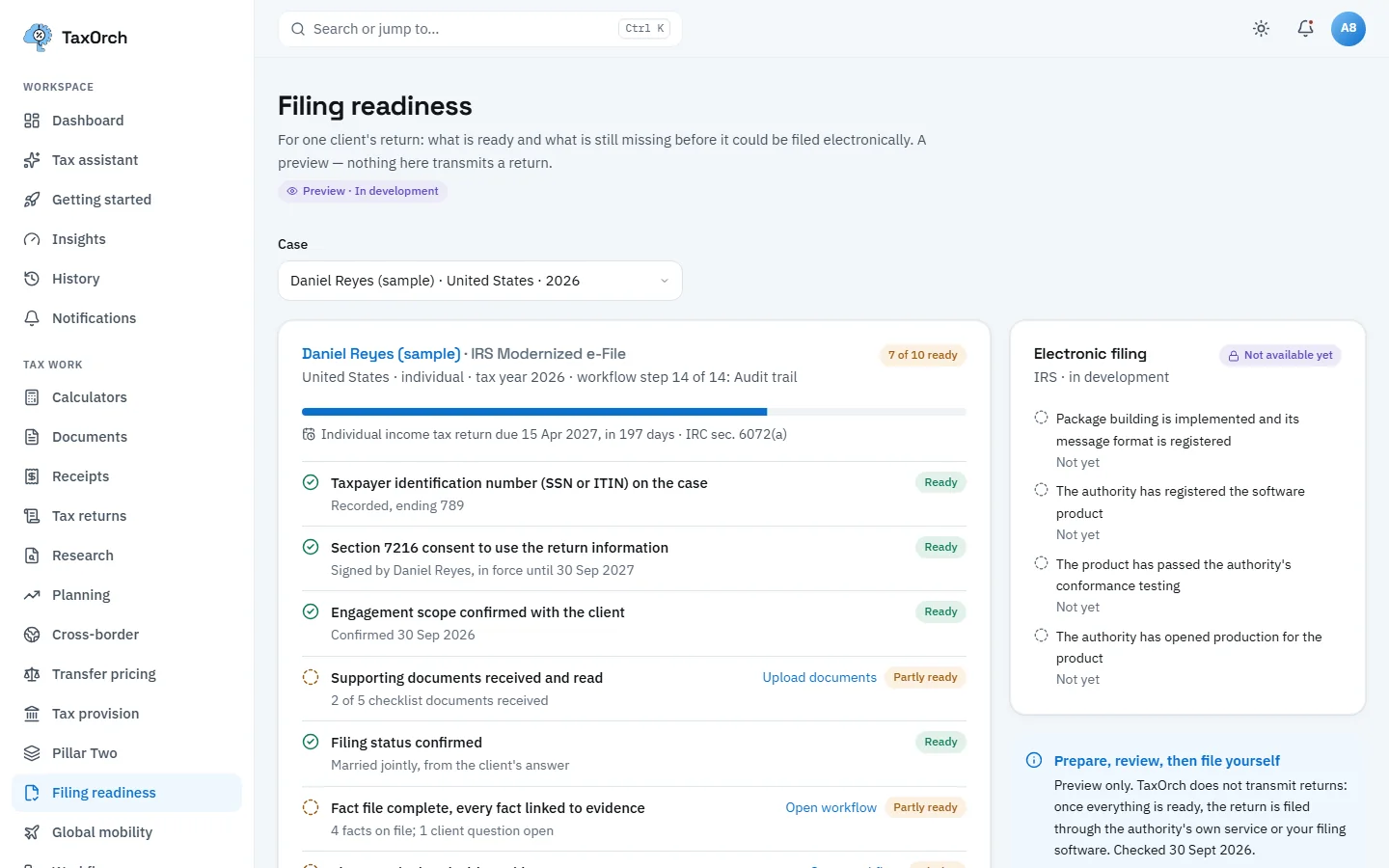The image size is (1389, 868).
Task: Click the Tax assistant sparkle icon
Action: pos(32,160)
